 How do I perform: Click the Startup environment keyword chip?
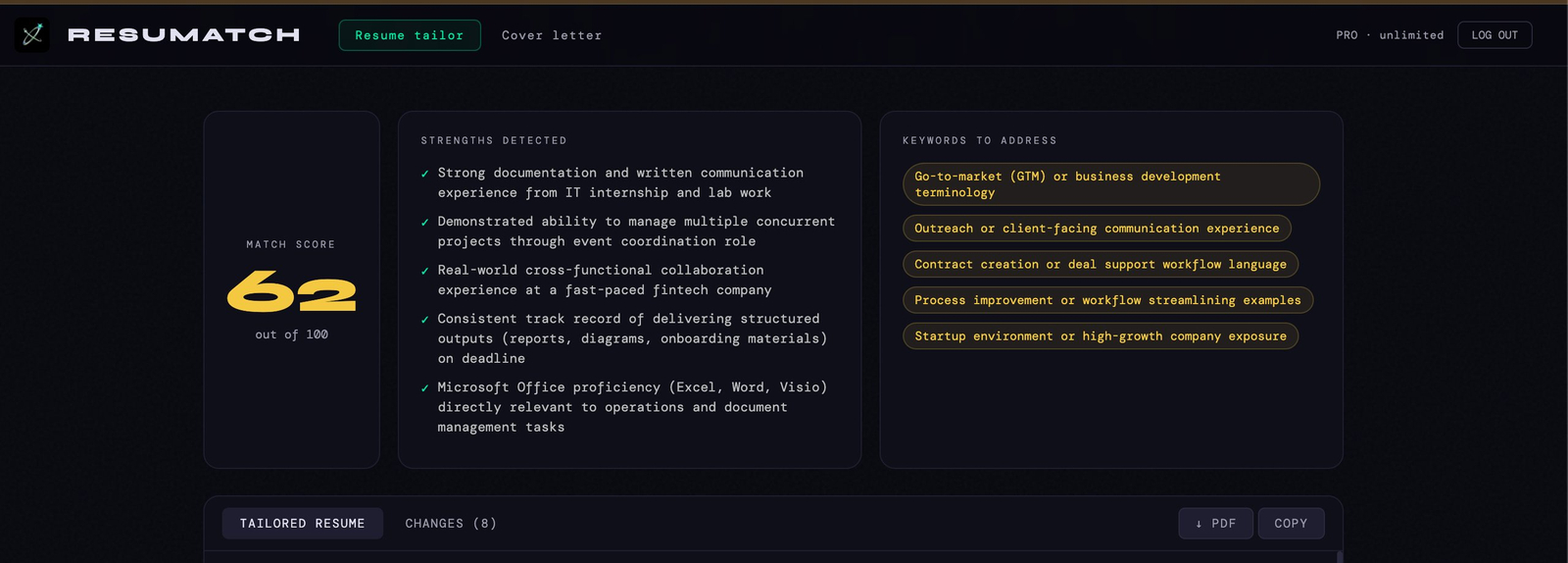pyautogui.click(x=1100, y=336)
